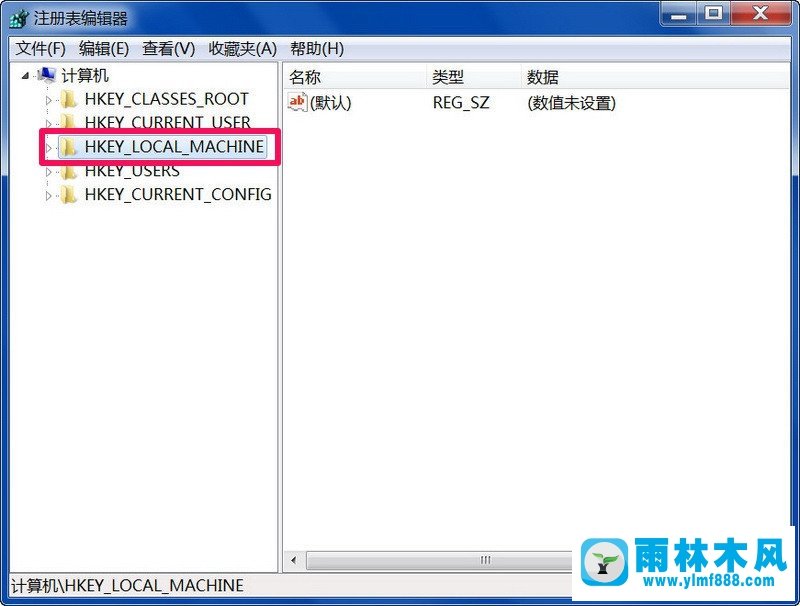Click the HKEY_CLASSES_ROOT folder icon

tap(68, 99)
